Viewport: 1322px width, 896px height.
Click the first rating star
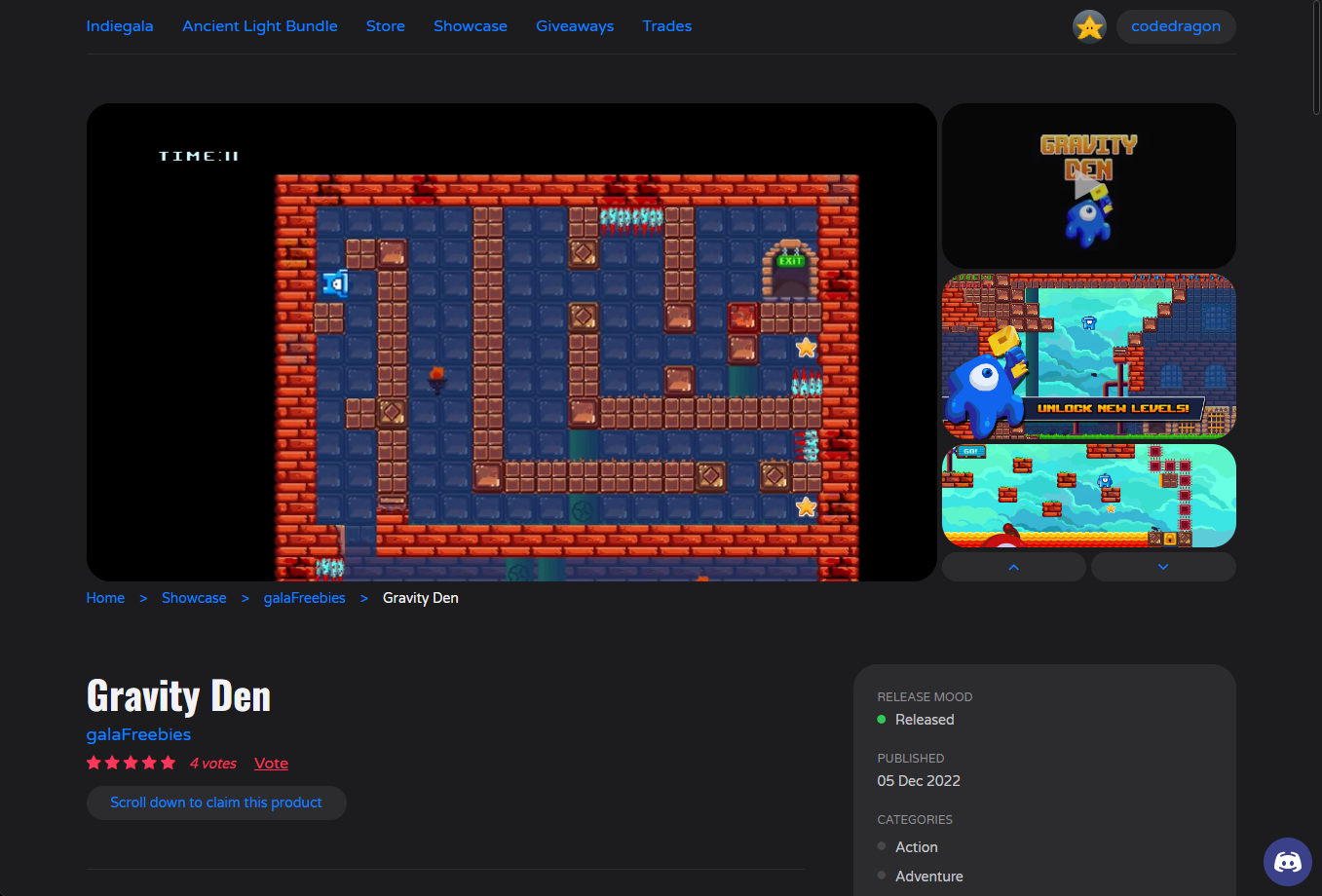pos(94,763)
